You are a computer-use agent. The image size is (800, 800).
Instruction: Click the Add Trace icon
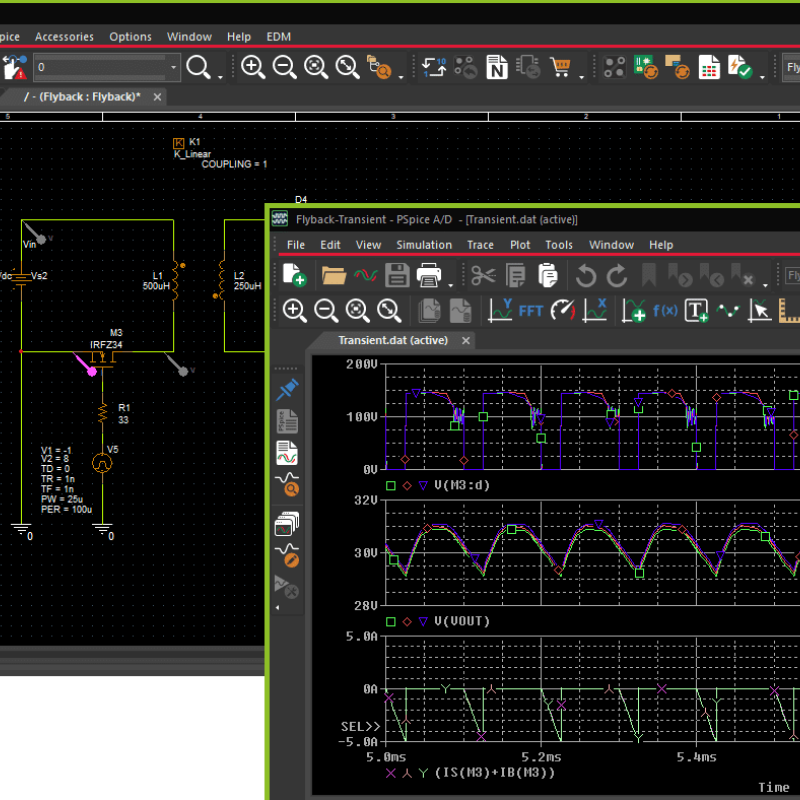click(x=634, y=310)
